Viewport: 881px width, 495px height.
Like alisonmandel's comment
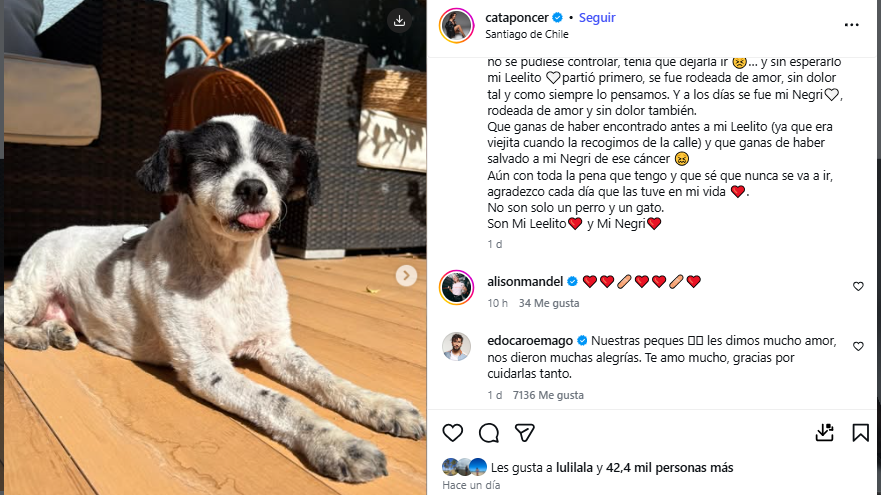(858, 287)
